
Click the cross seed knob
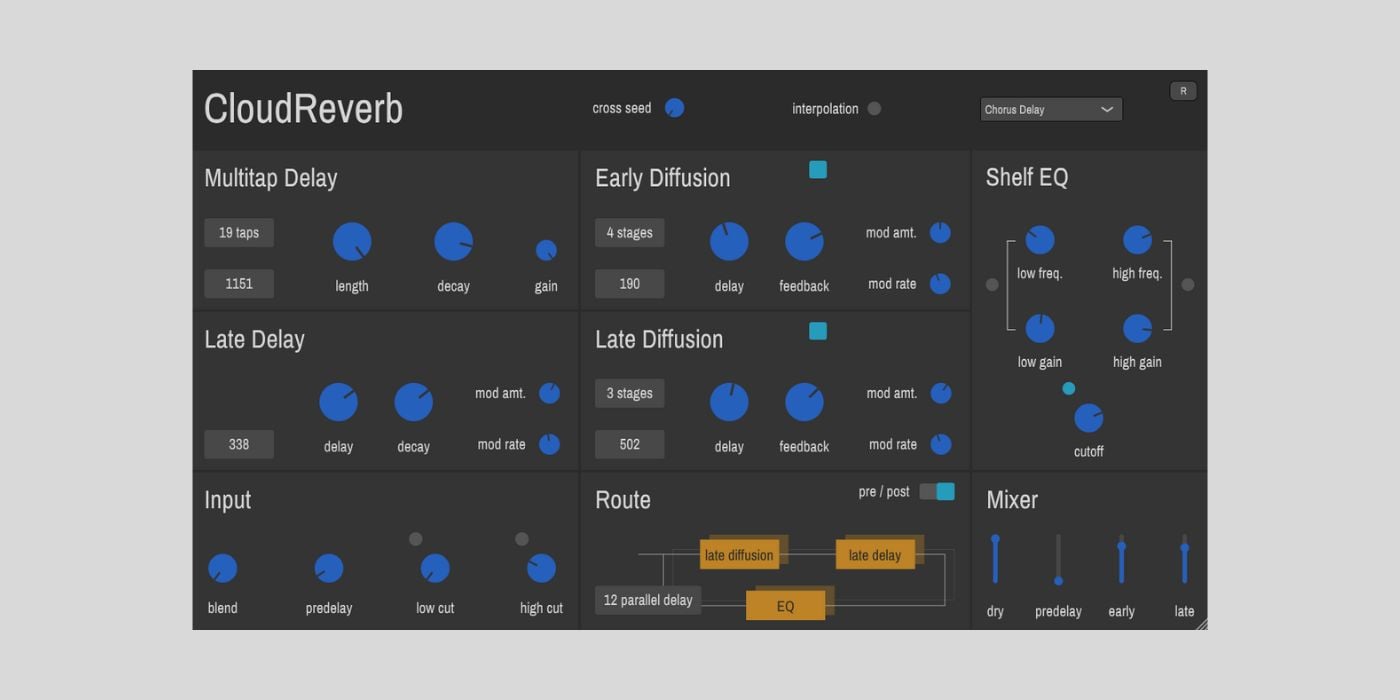pyautogui.click(x=674, y=108)
